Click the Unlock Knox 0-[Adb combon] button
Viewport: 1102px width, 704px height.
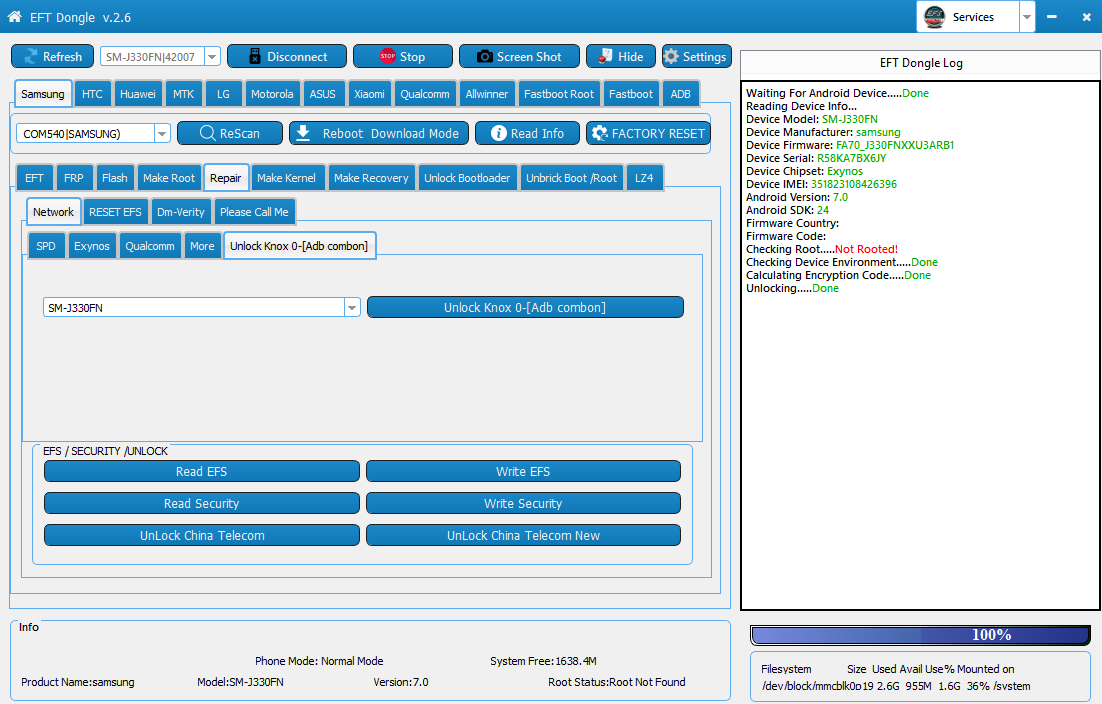tap(525, 307)
